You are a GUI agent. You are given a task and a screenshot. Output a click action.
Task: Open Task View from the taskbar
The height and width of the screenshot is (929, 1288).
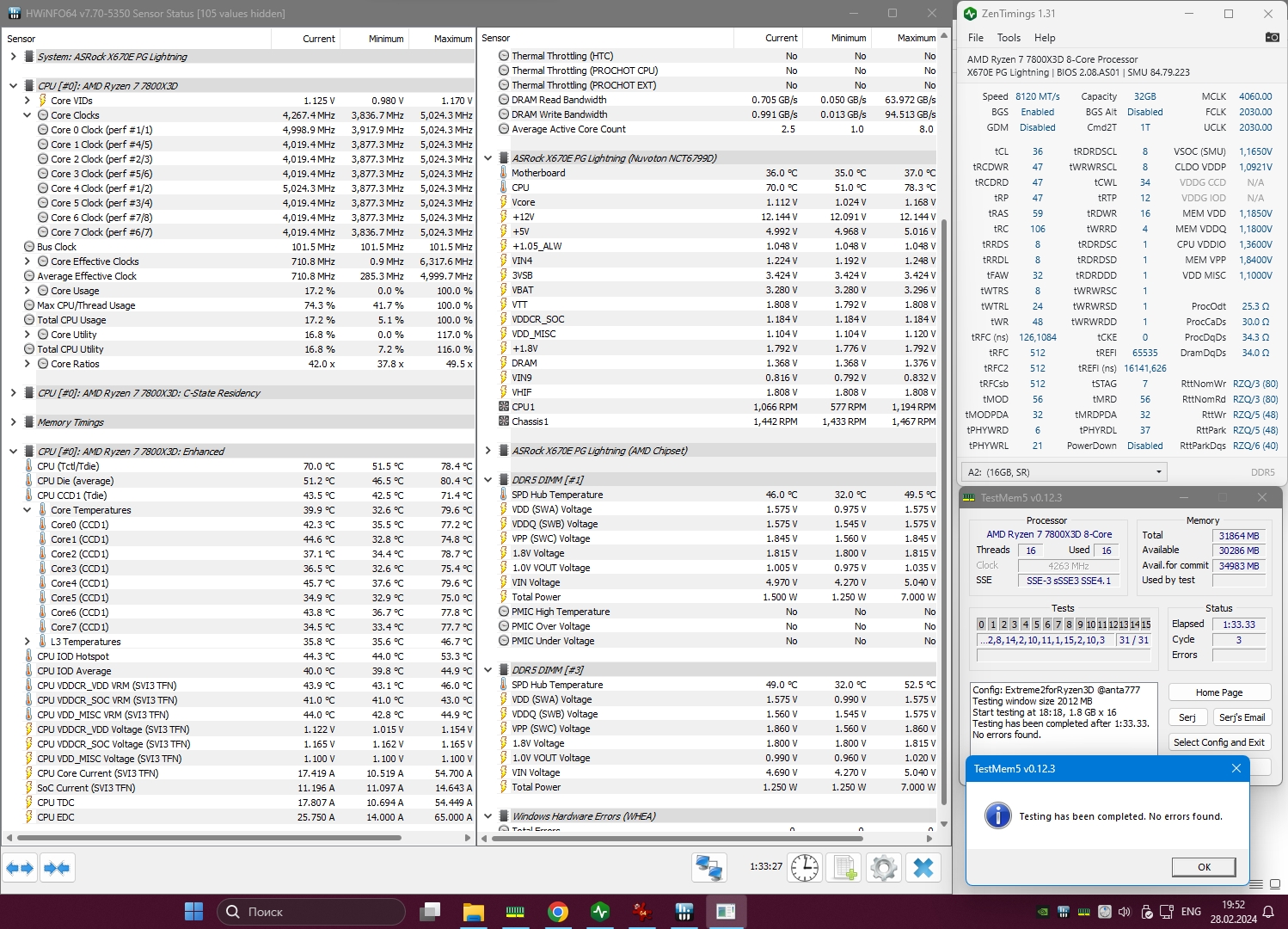pos(430,911)
